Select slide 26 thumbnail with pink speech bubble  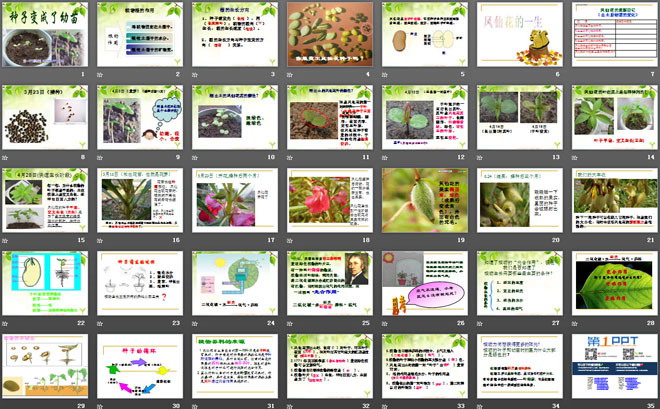pyautogui.click(x=425, y=283)
